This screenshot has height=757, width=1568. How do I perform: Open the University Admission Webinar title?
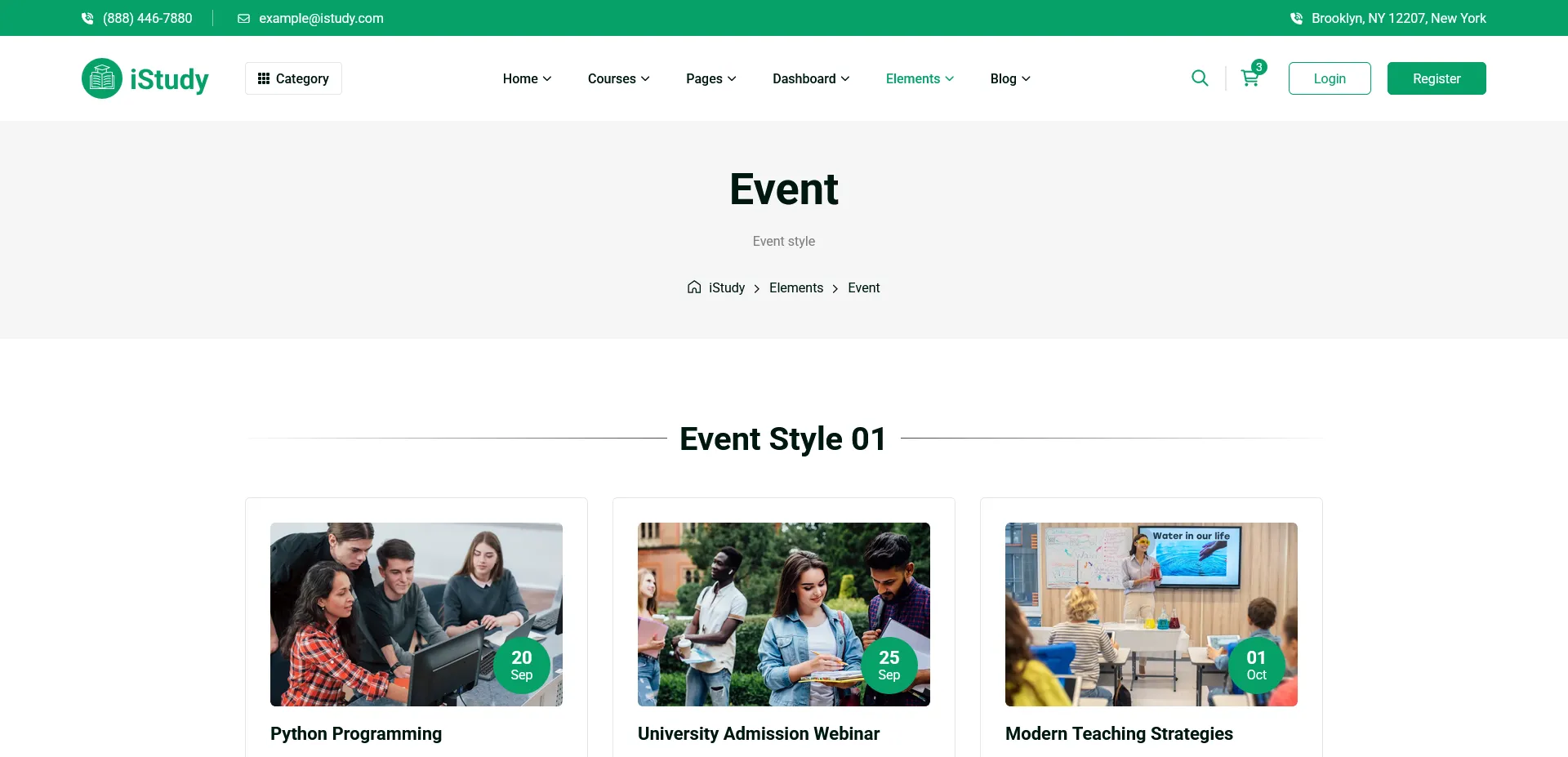tap(759, 733)
